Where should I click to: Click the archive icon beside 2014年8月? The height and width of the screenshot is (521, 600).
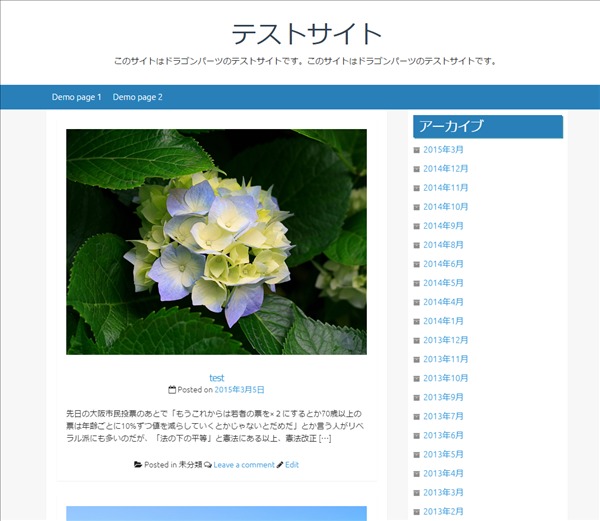[417, 245]
